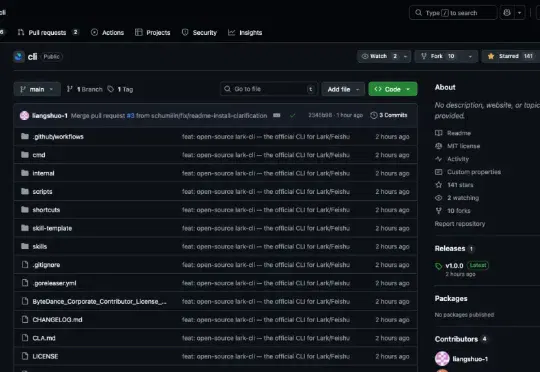Open the cmd folder
Viewport: 540px width, 372px height.
39,155
